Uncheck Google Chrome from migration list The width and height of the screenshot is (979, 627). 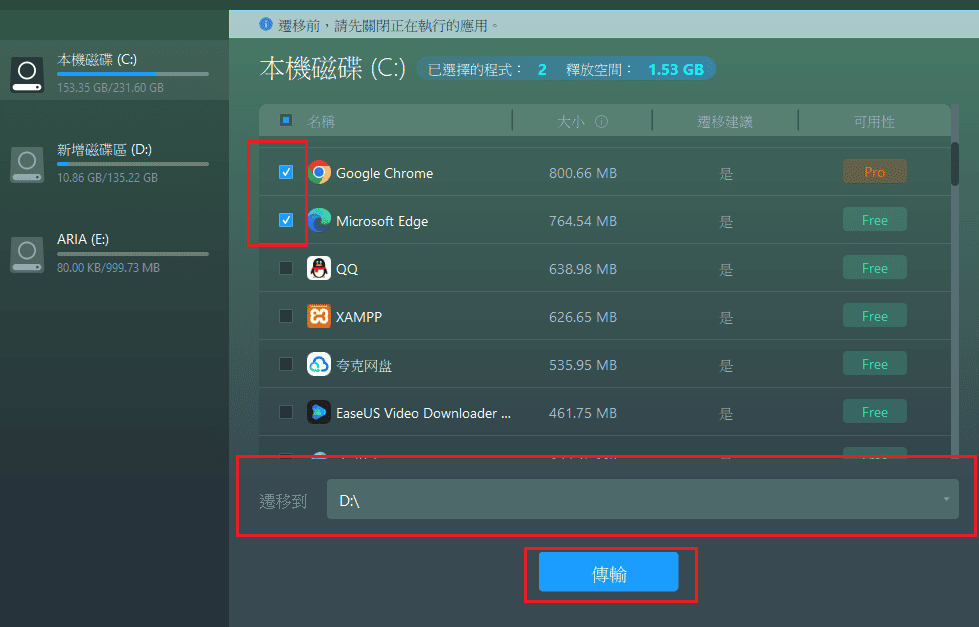(286, 172)
